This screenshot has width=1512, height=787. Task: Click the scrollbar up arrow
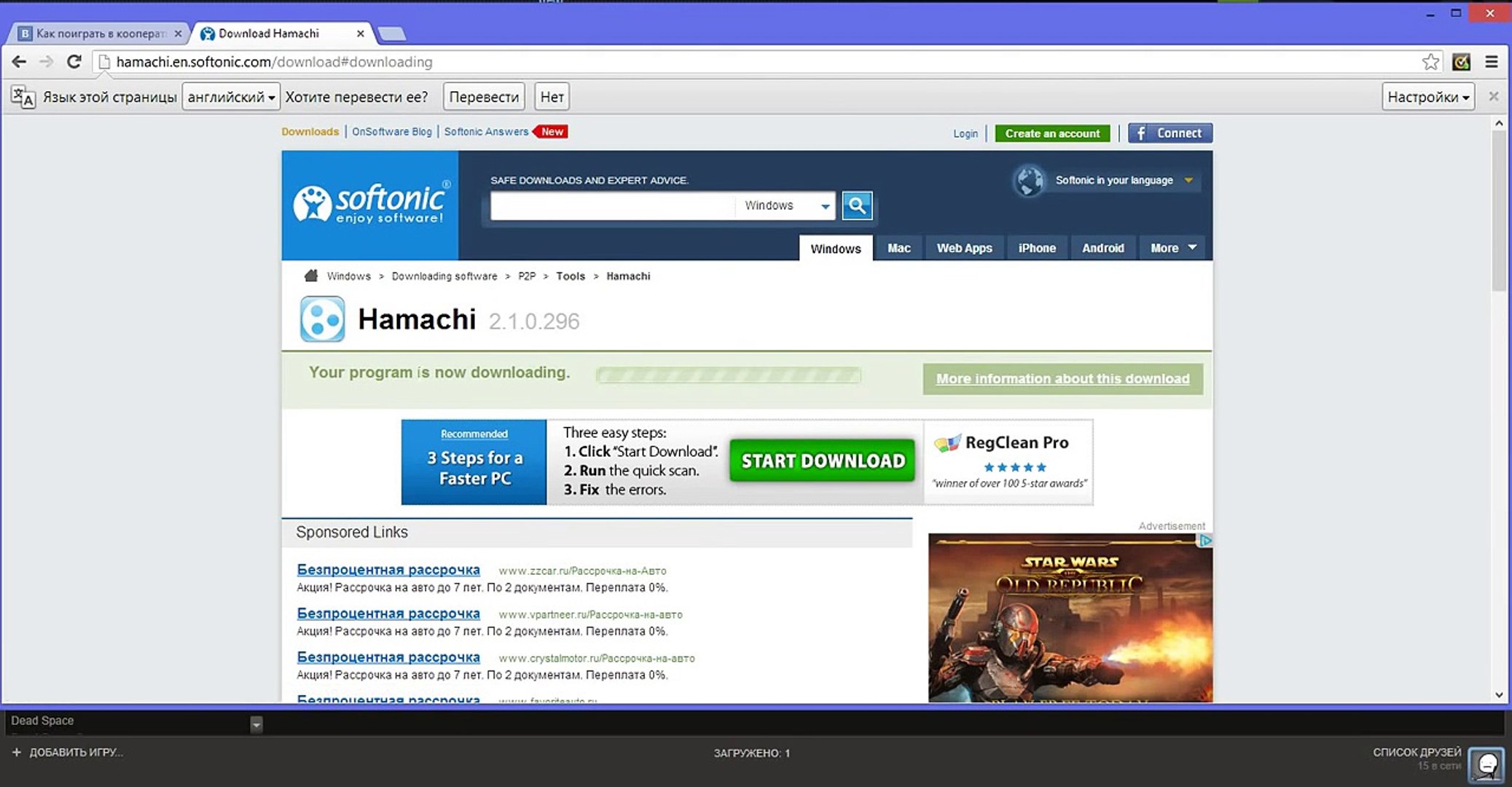(1499, 124)
